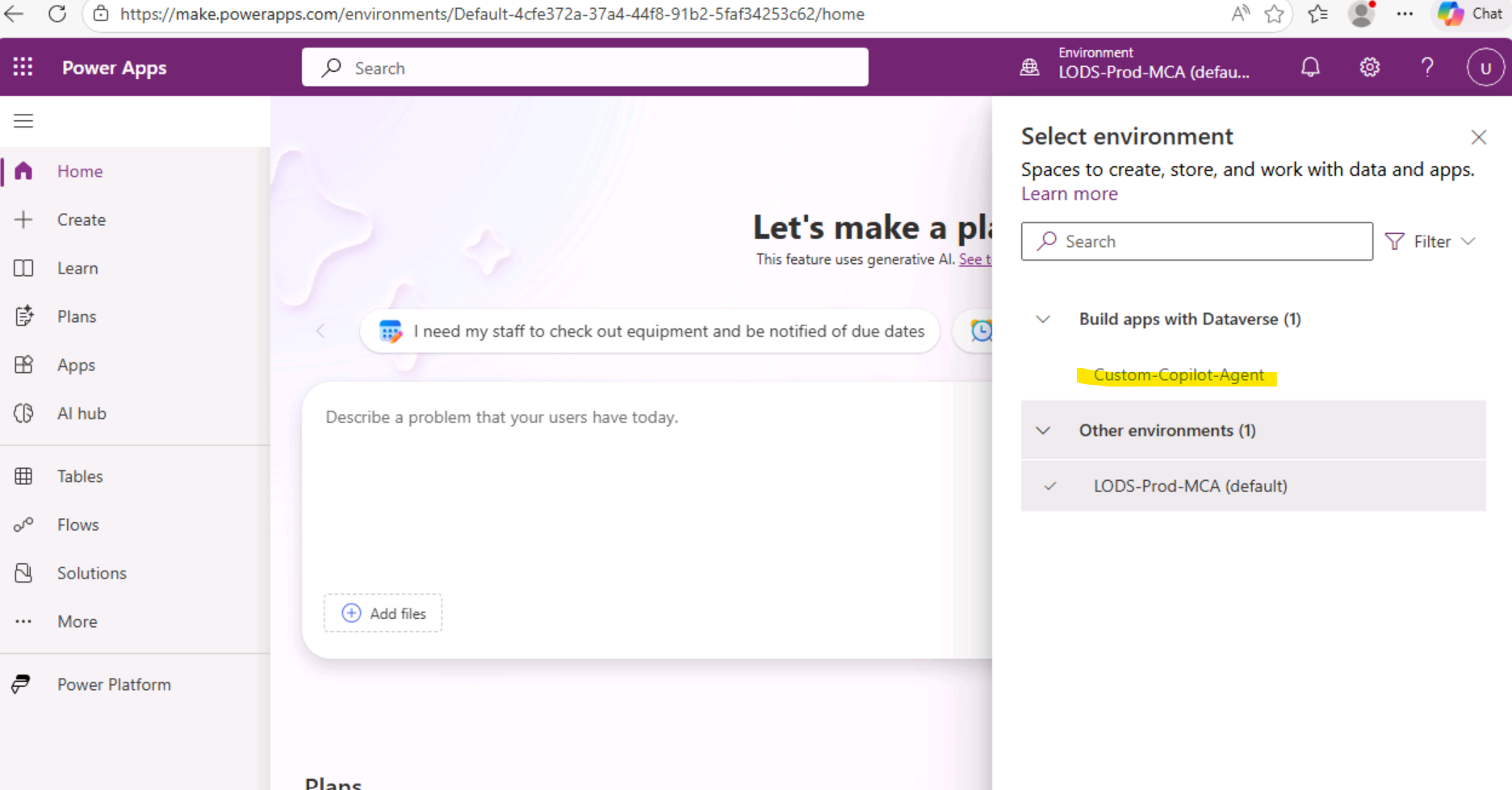Open the Filter dropdown
The width and height of the screenshot is (1512, 790).
tap(1430, 241)
